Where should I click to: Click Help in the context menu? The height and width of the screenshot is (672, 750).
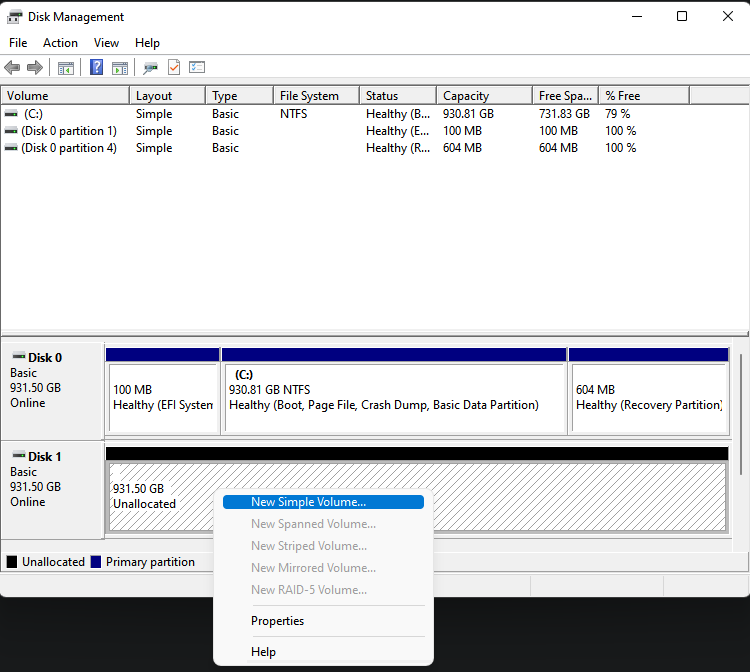tap(263, 652)
